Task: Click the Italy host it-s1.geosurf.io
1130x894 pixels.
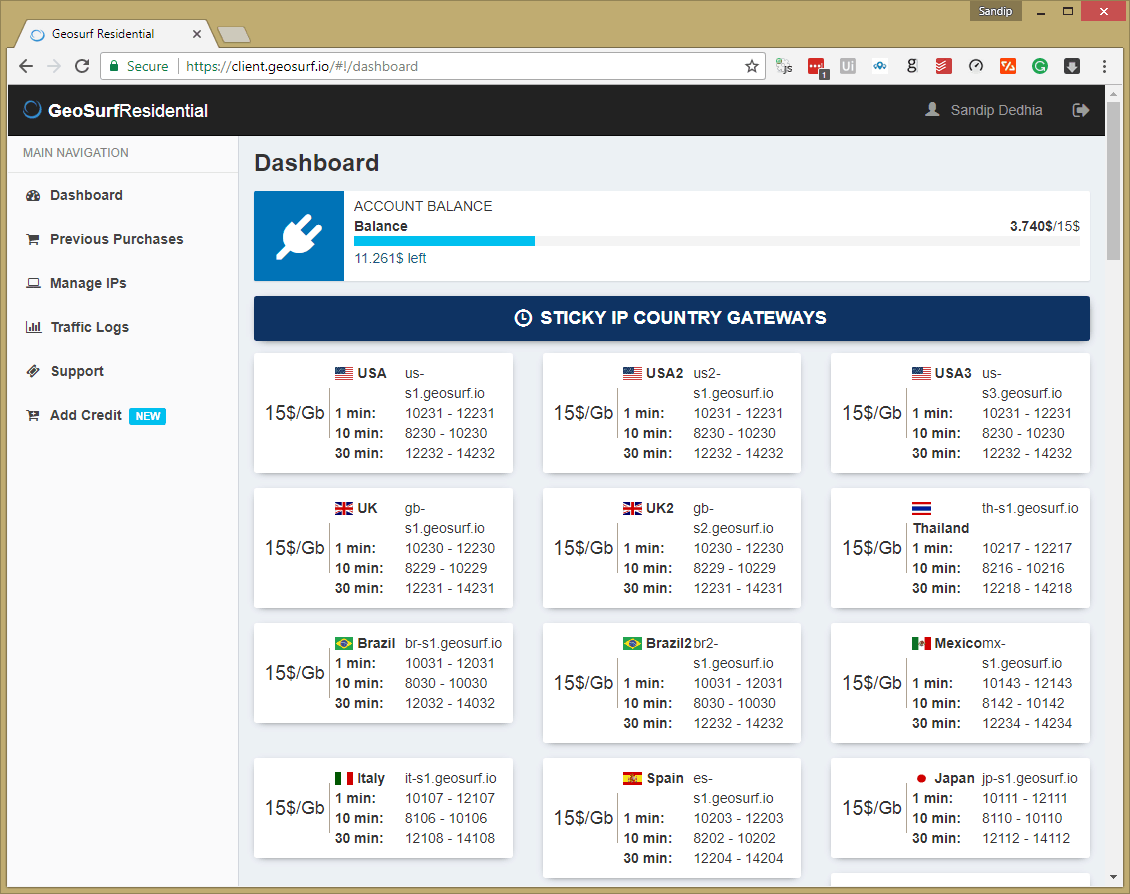Action: pos(450,778)
